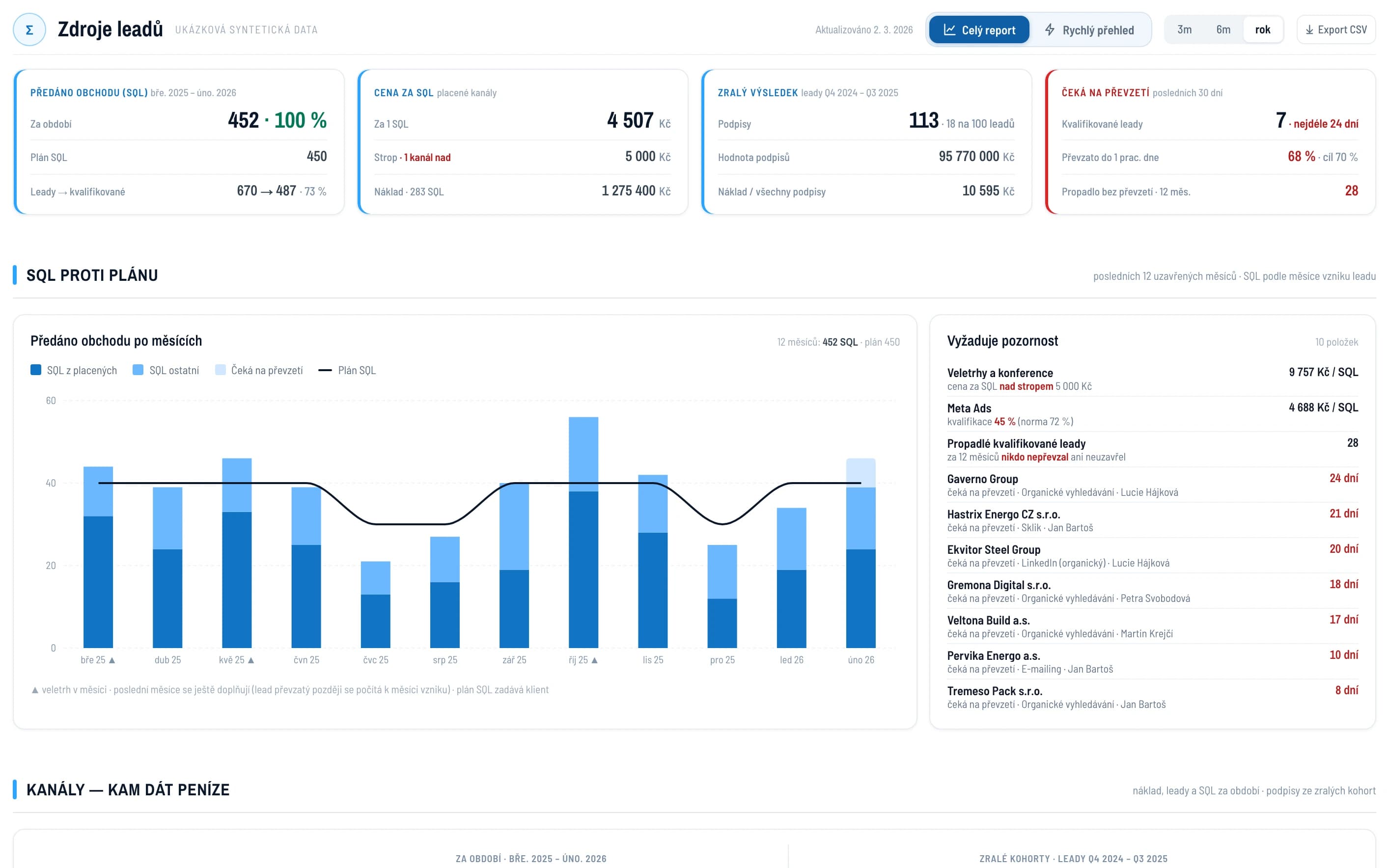The width and height of the screenshot is (1389, 868).
Task: Toggle SQL z placených legend swatch
Action: click(x=35, y=370)
